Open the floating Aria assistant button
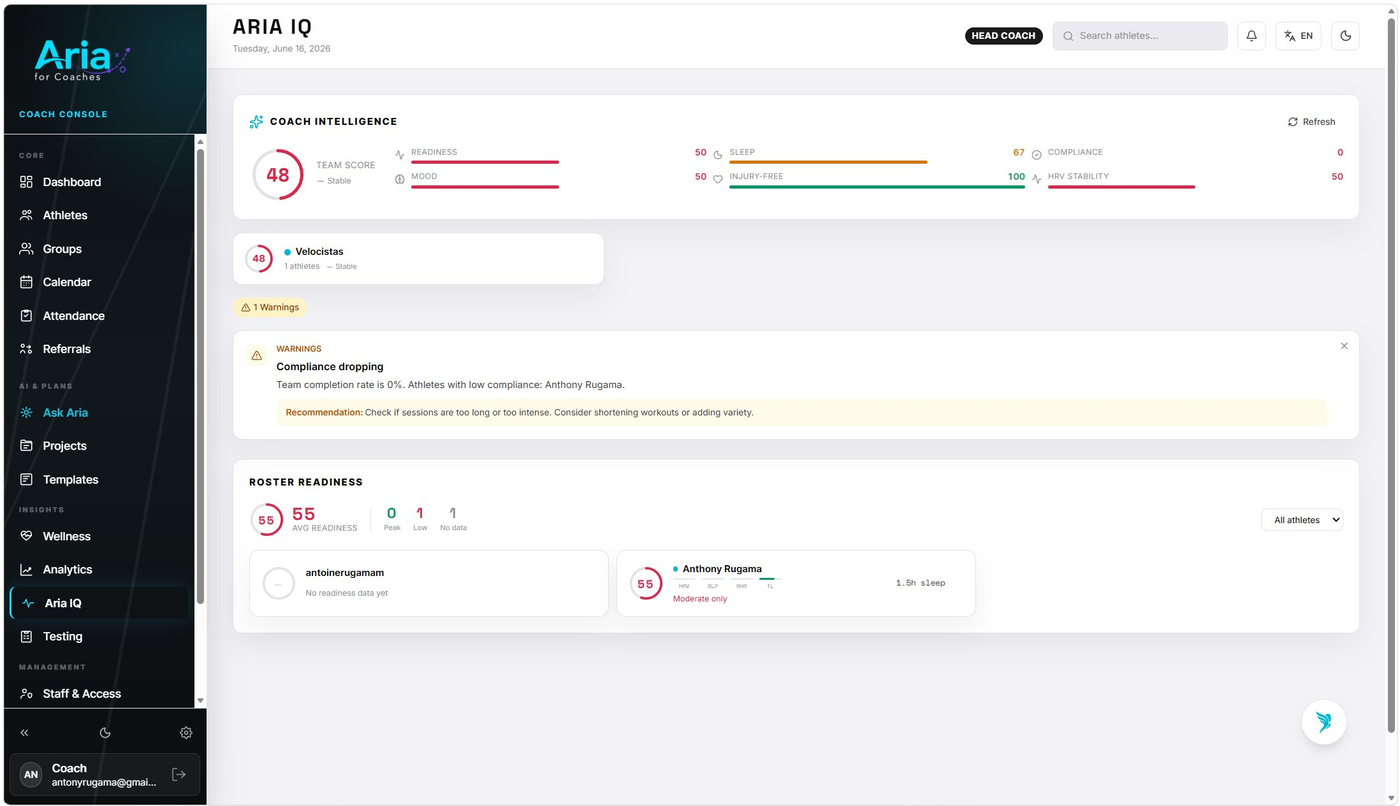 [x=1324, y=722]
